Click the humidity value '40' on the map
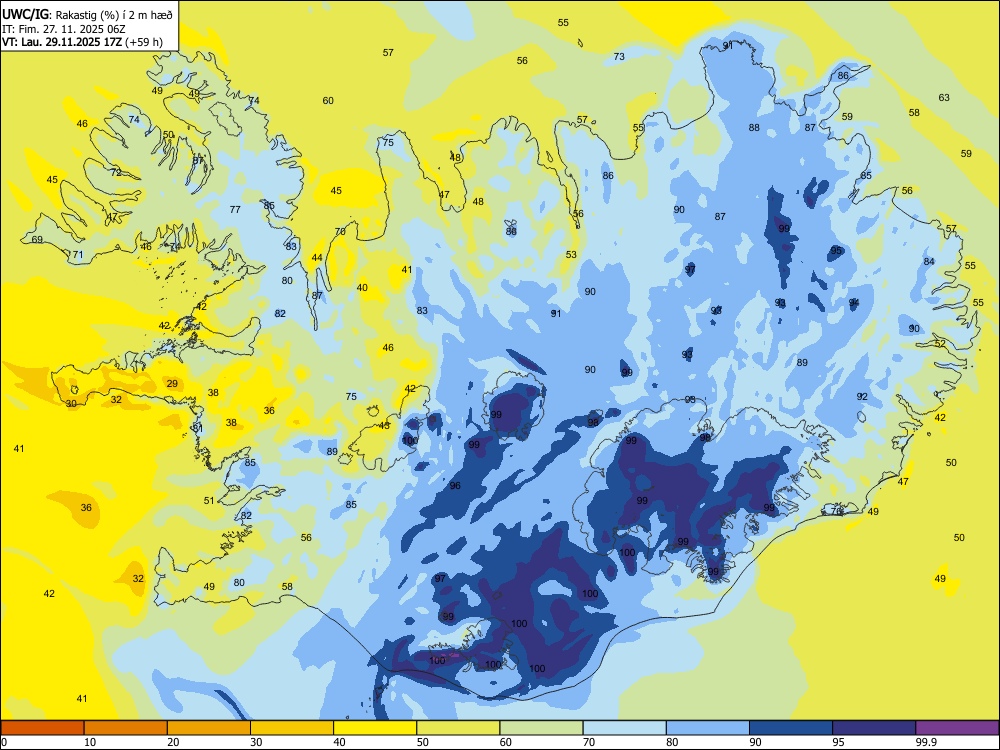This screenshot has width=1000, height=750. (362, 288)
